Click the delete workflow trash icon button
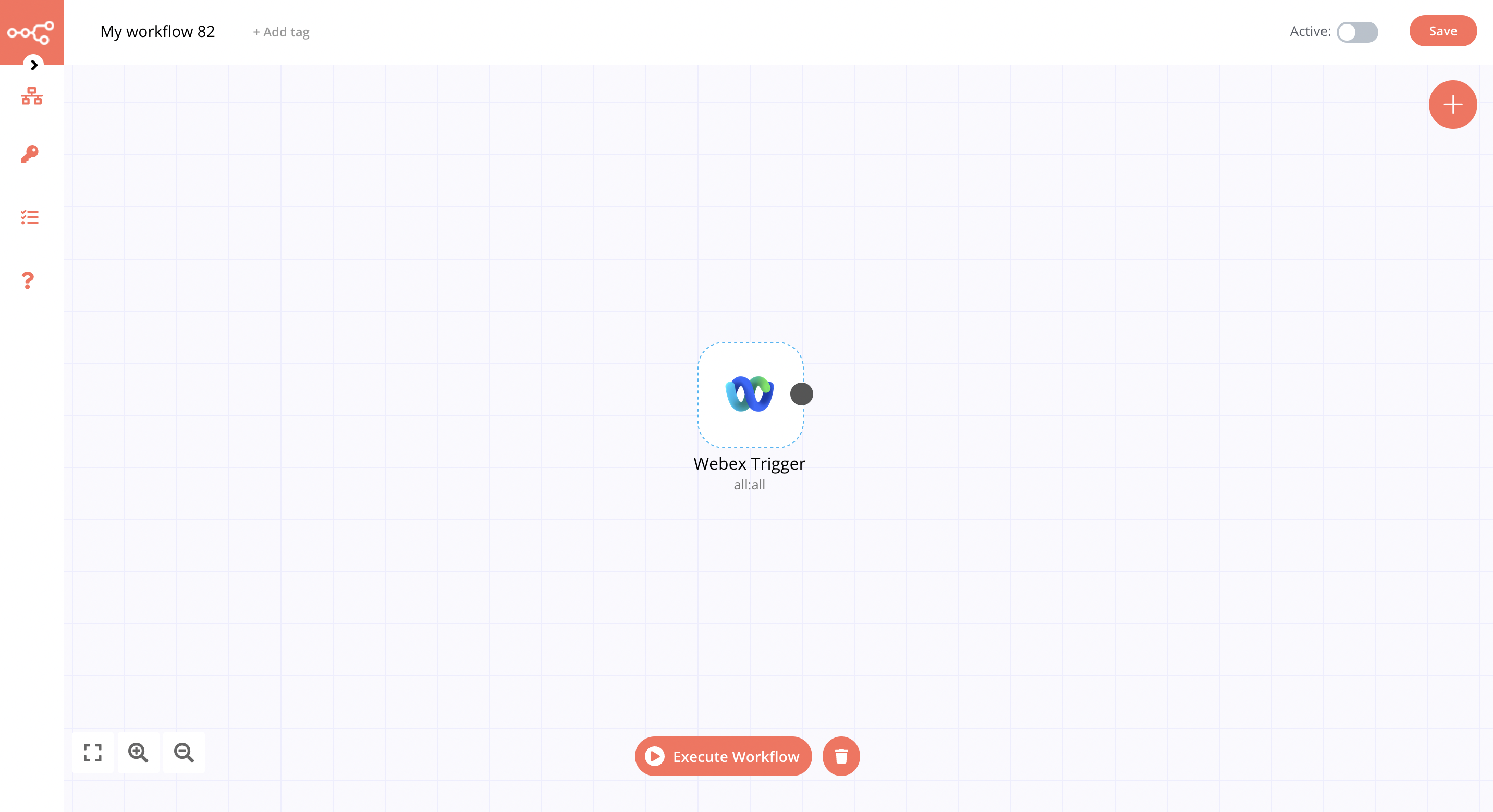 tap(842, 756)
